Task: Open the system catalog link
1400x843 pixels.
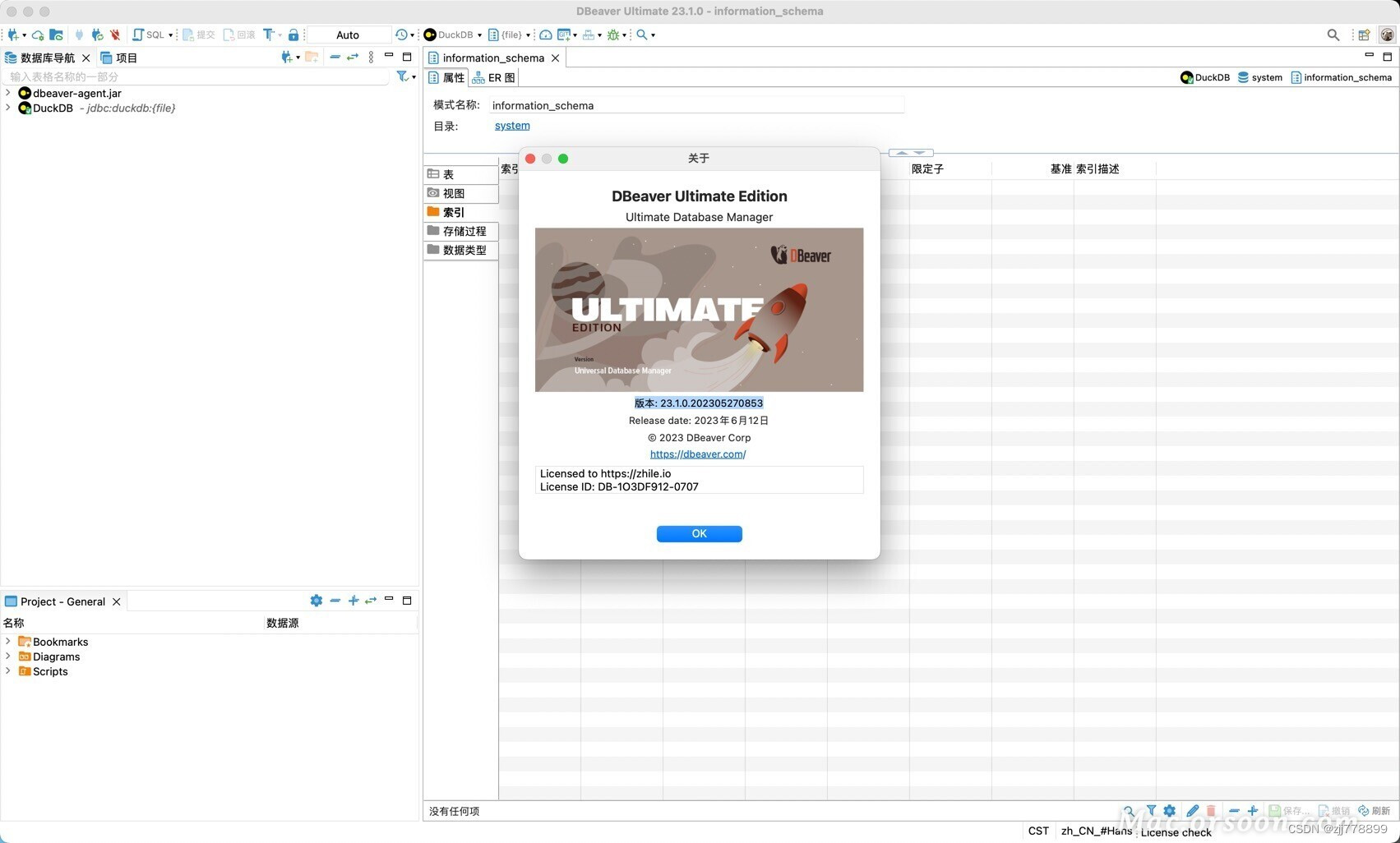Action: [512, 125]
